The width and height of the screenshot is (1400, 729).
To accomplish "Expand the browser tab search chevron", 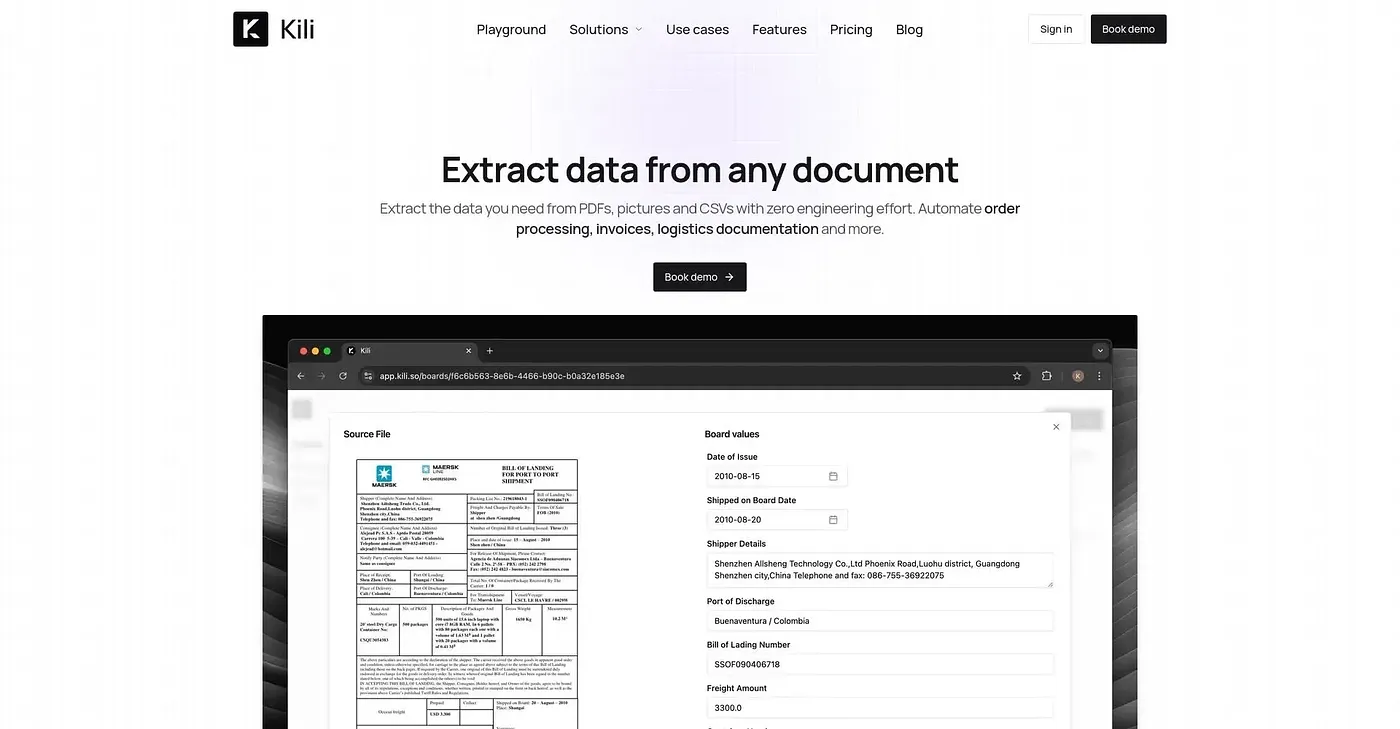I will [1101, 351].
